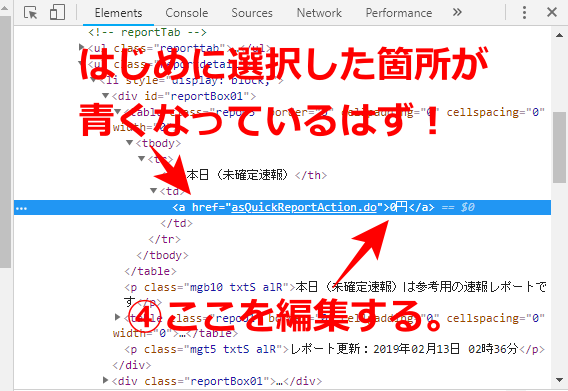Click the three dots on selected row
568x391 pixels.
21,208
